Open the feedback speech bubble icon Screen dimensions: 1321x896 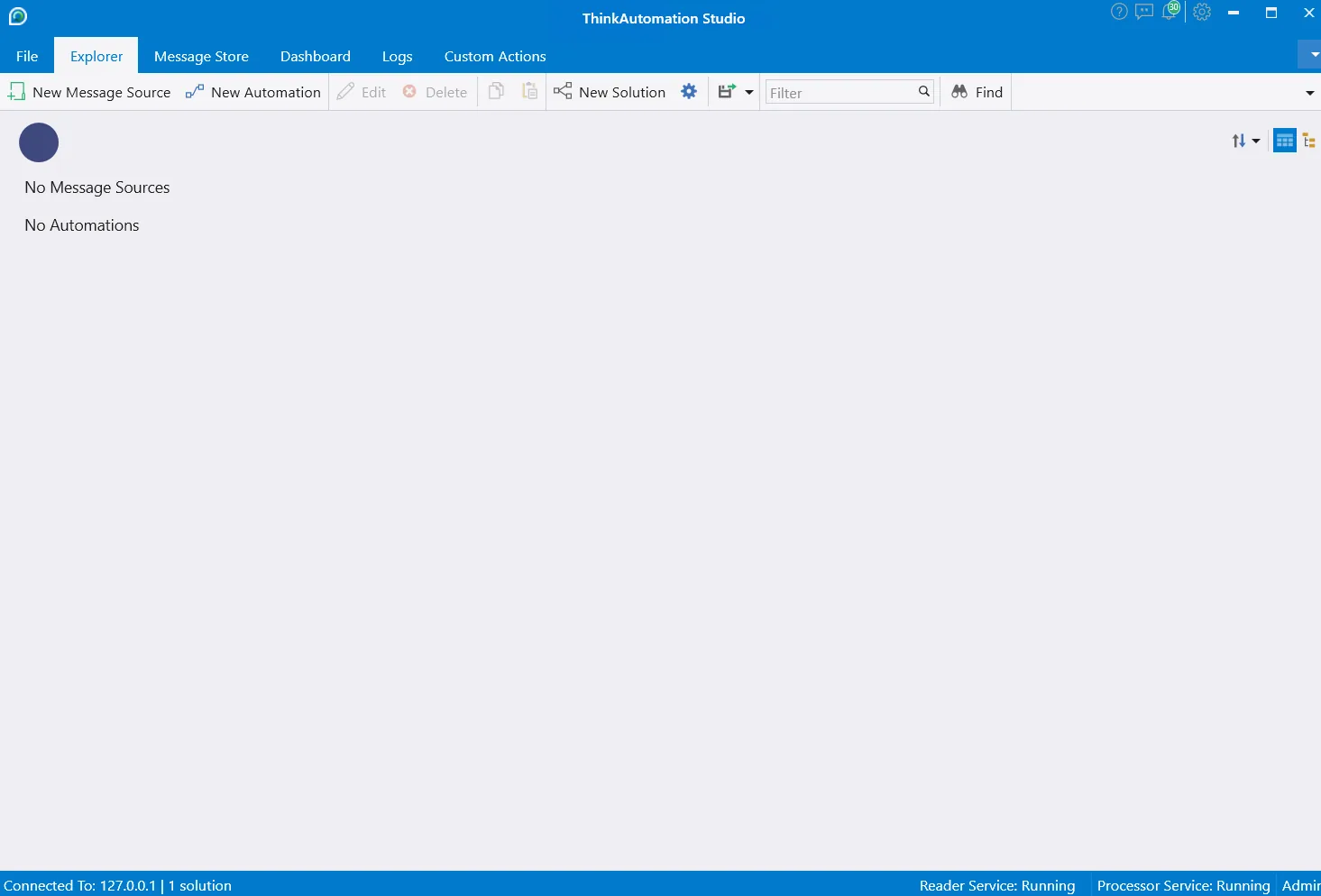[1144, 12]
